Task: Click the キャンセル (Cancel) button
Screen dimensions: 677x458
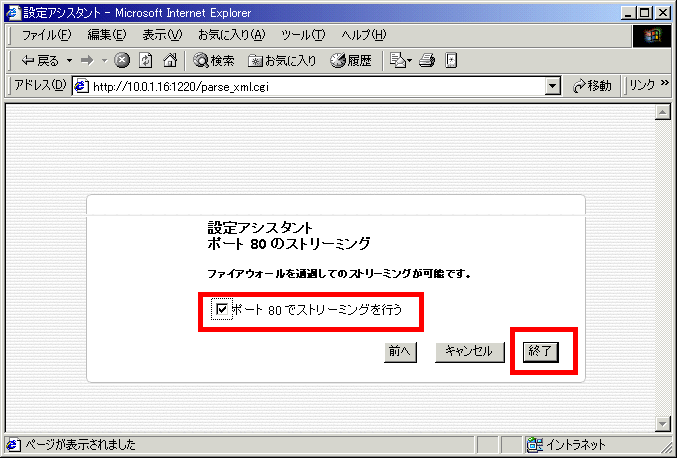Action: [469, 352]
